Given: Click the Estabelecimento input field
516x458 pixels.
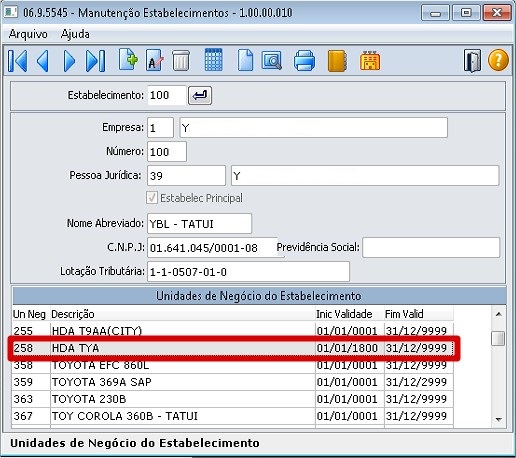Looking at the screenshot, I should point(167,95).
